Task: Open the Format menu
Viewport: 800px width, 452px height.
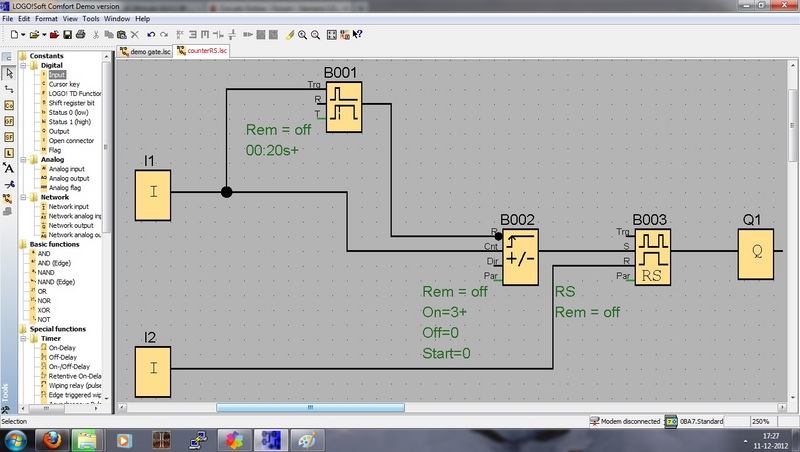Action: 46,18
